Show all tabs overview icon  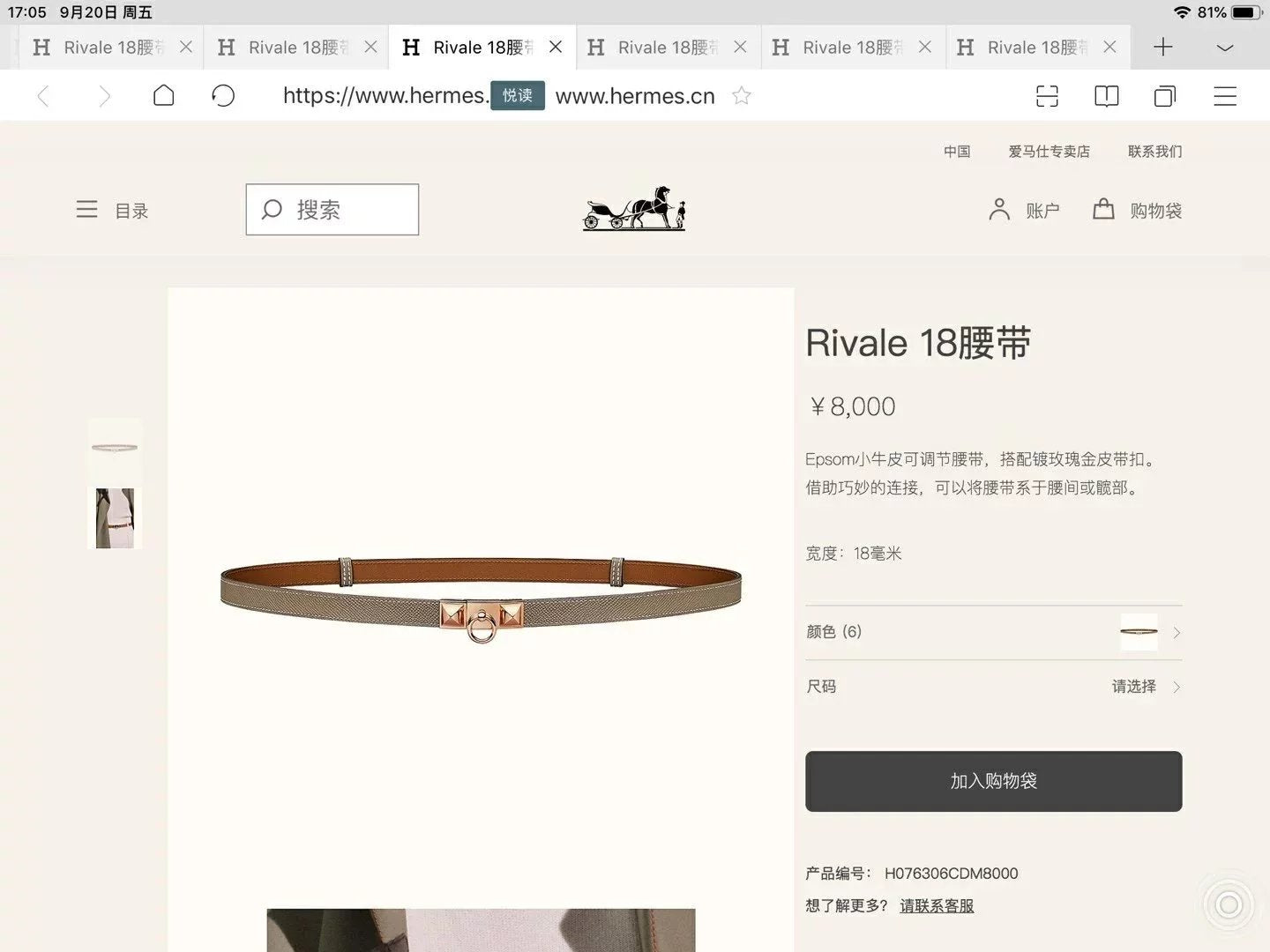[1165, 96]
